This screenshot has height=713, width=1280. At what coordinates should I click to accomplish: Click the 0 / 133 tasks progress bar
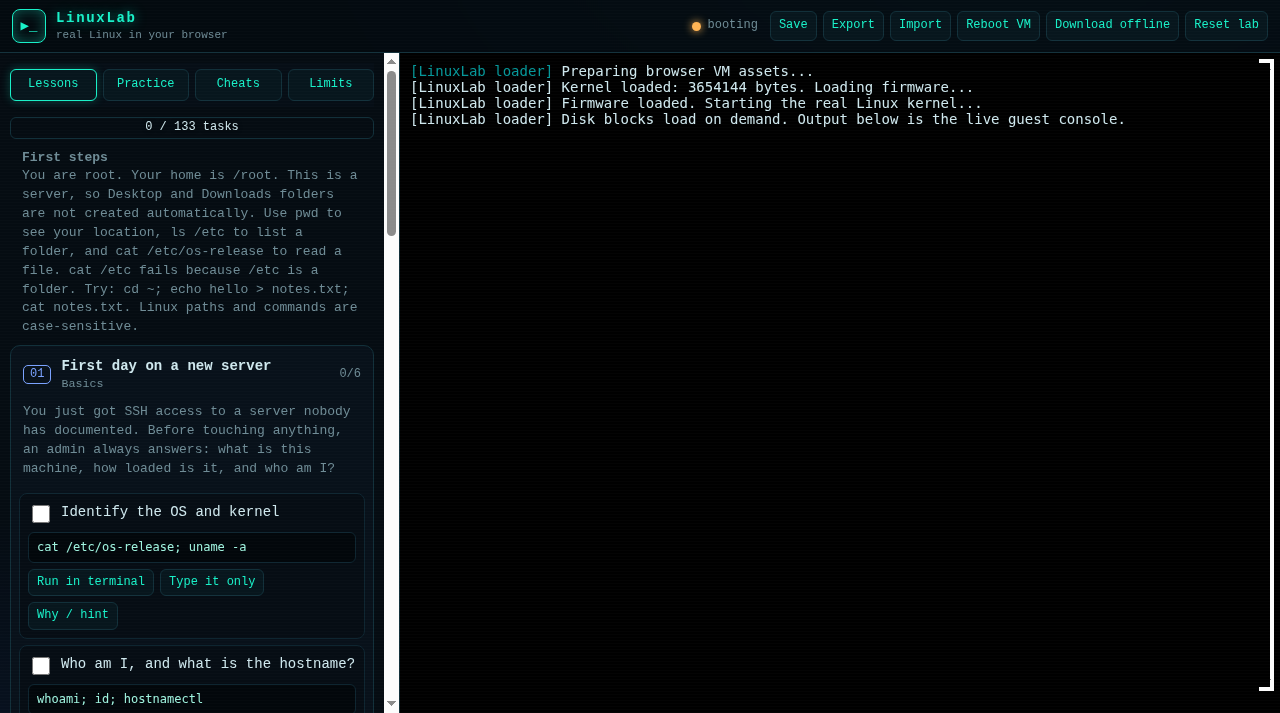192,128
